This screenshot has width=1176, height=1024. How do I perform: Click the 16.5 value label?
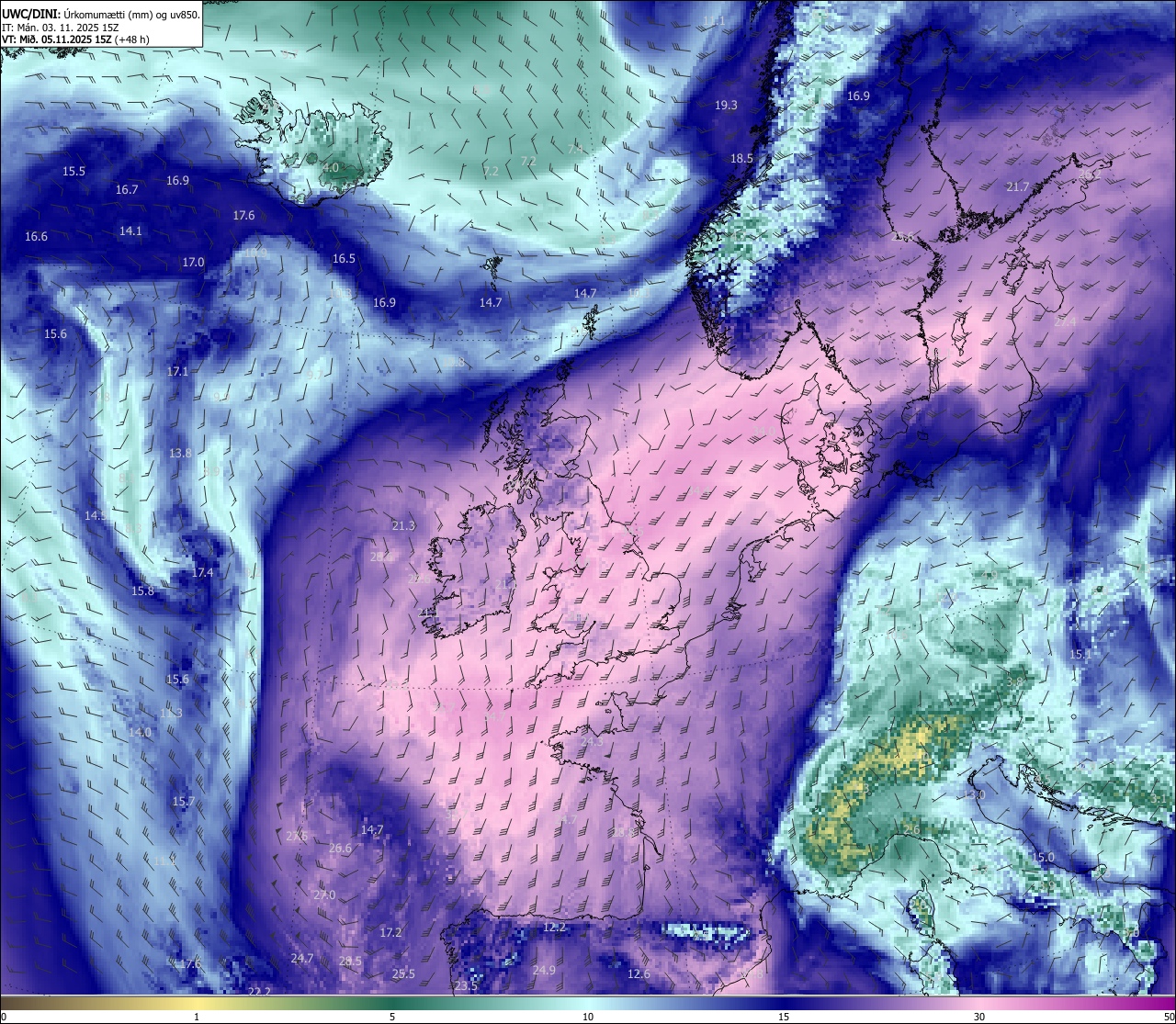344,259
